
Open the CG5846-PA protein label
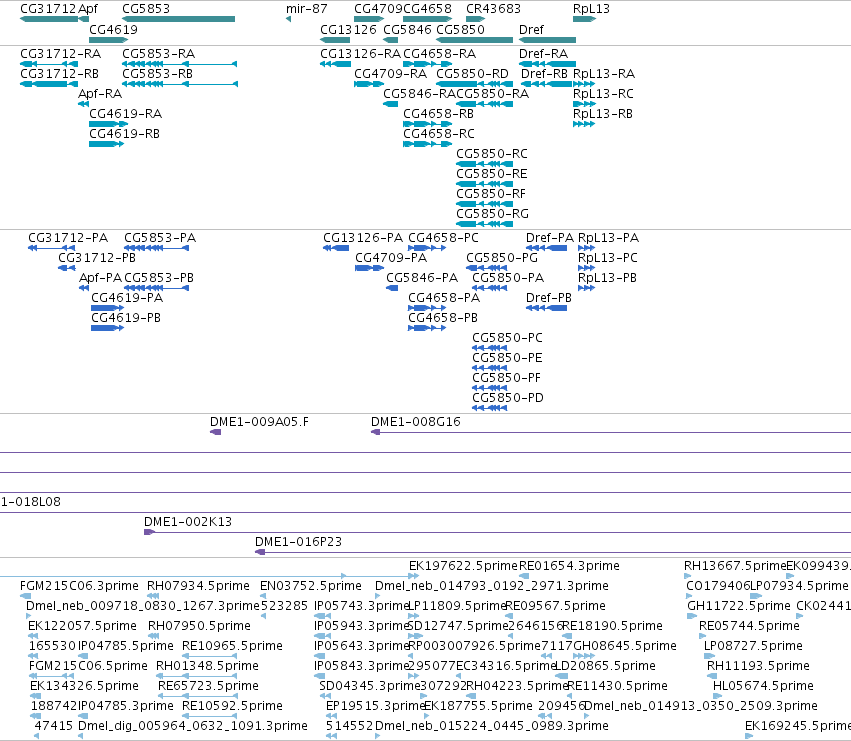(422, 277)
